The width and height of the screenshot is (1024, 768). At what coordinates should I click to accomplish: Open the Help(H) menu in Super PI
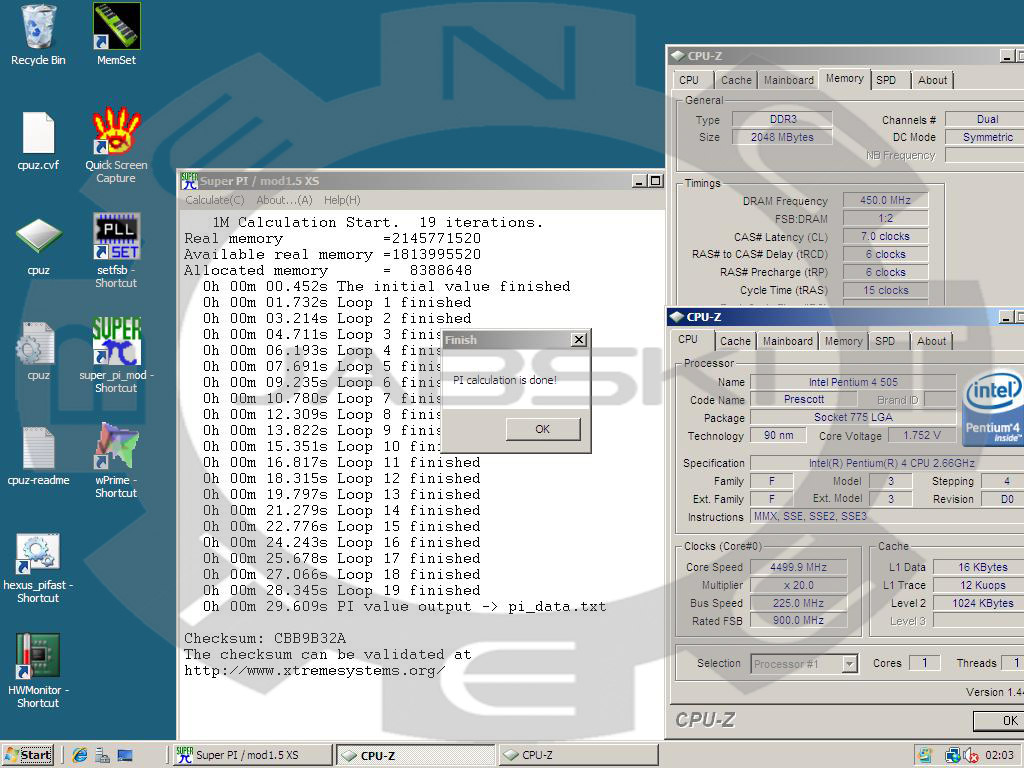[342, 200]
